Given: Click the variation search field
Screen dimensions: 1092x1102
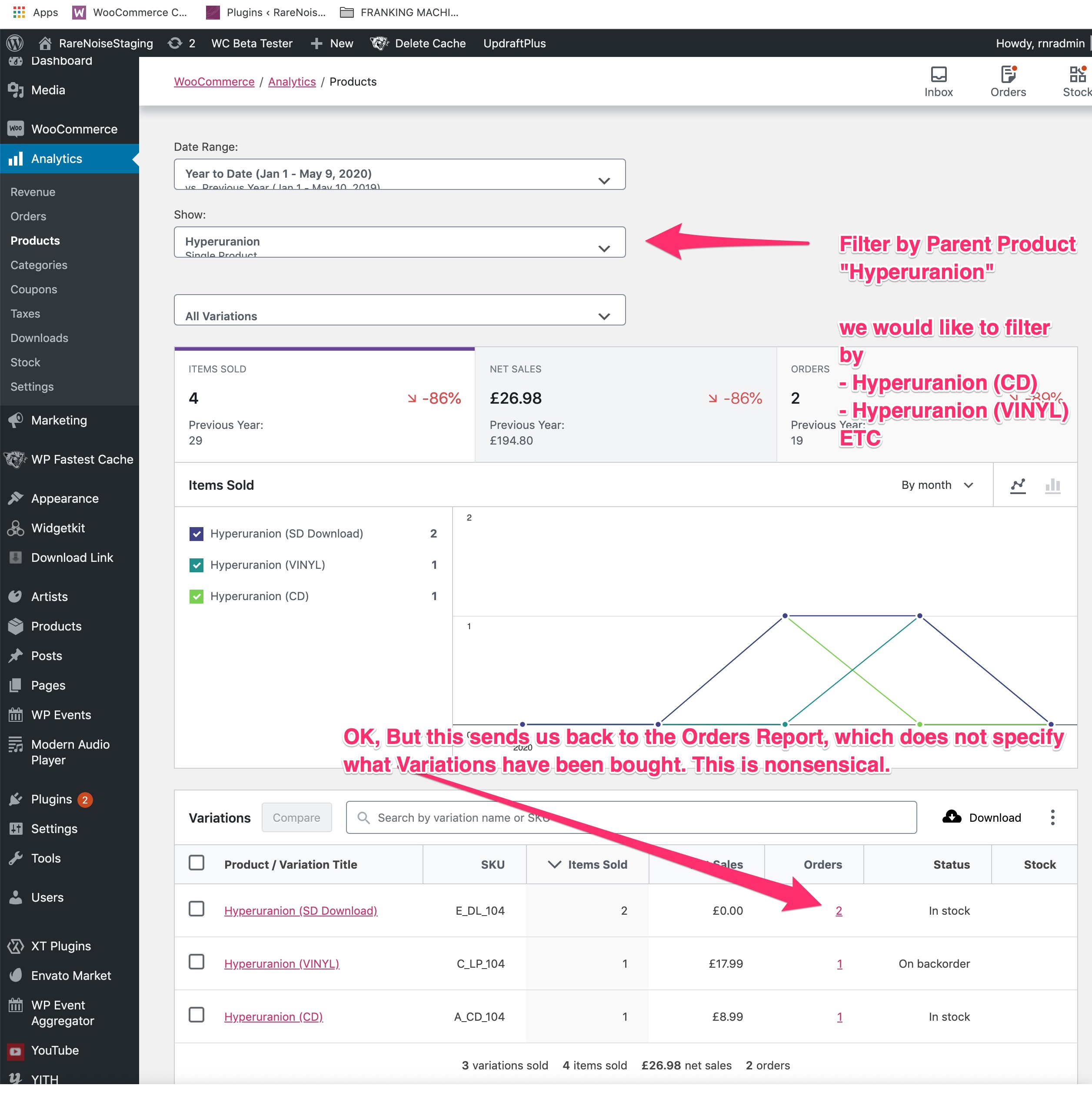Looking at the screenshot, I should click(x=570, y=817).
